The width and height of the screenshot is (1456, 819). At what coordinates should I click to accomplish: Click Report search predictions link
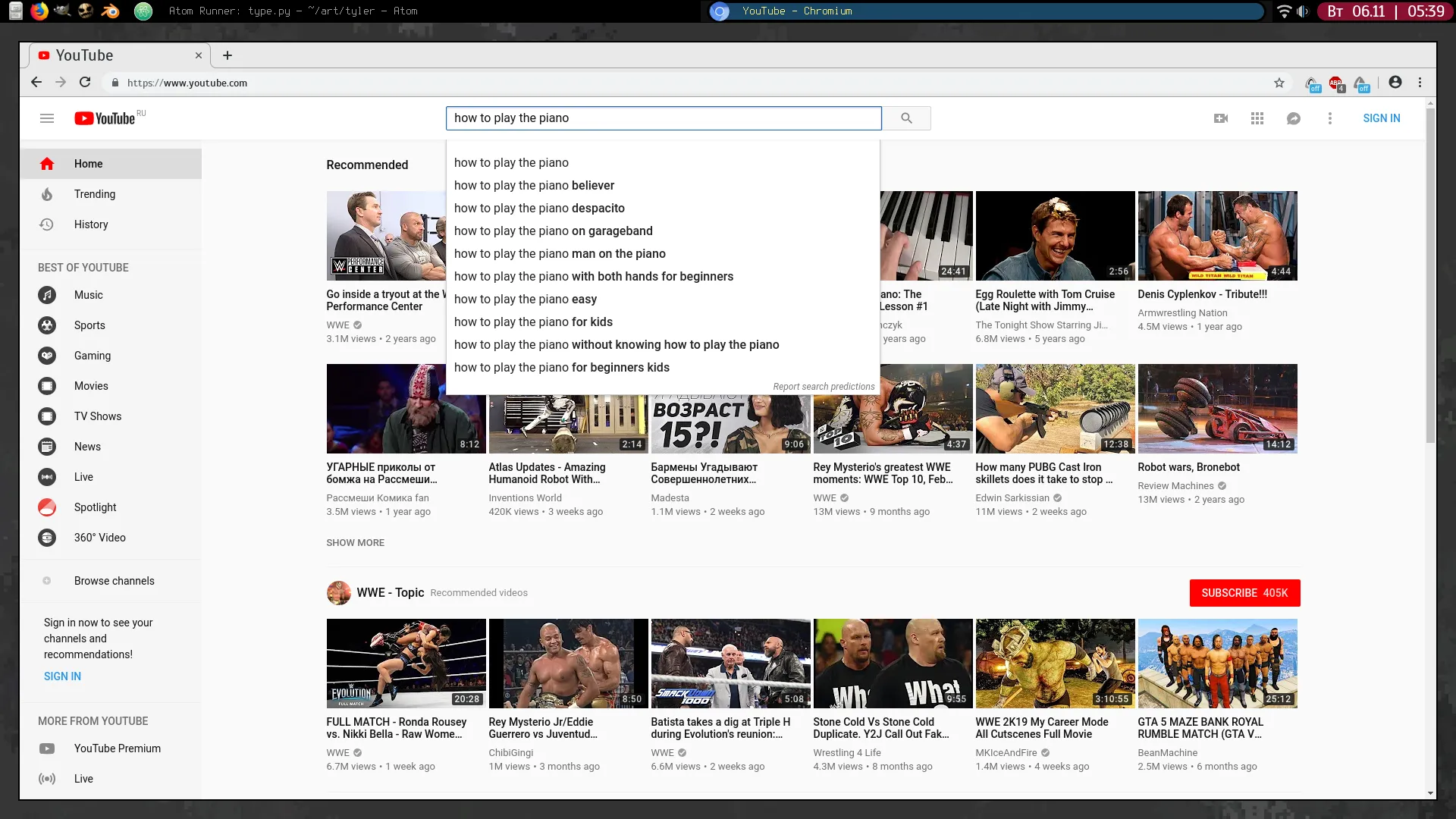click(x=824, y=387)
